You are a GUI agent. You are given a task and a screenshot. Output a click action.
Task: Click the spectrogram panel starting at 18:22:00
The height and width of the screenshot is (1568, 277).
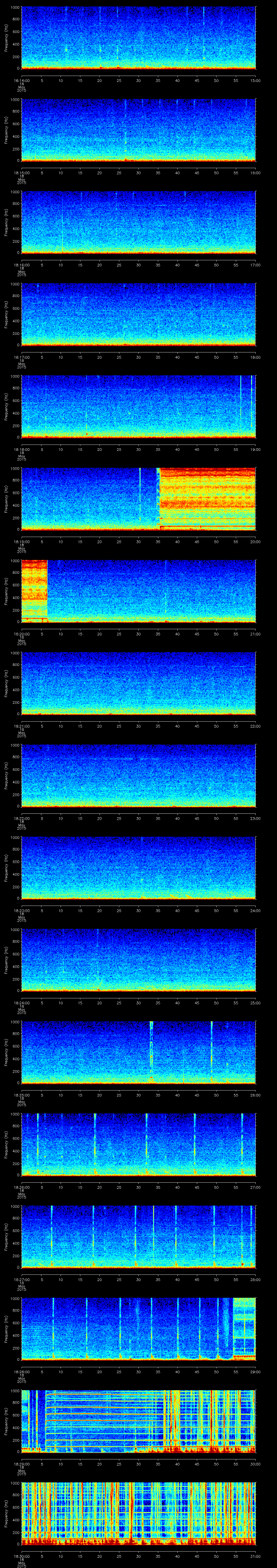(139, 775)
